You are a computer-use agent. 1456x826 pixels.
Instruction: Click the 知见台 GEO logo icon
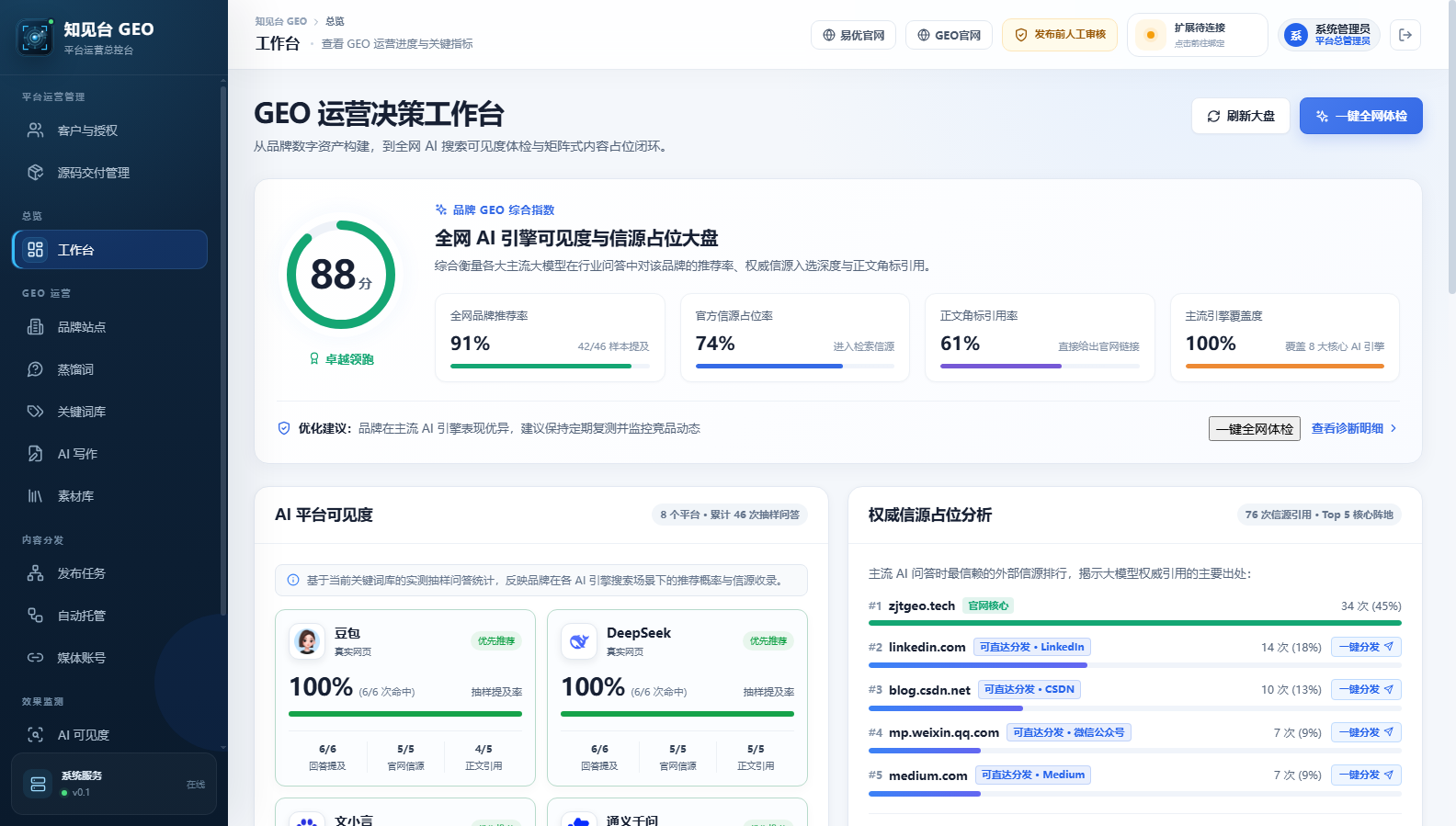pos(35,37)
